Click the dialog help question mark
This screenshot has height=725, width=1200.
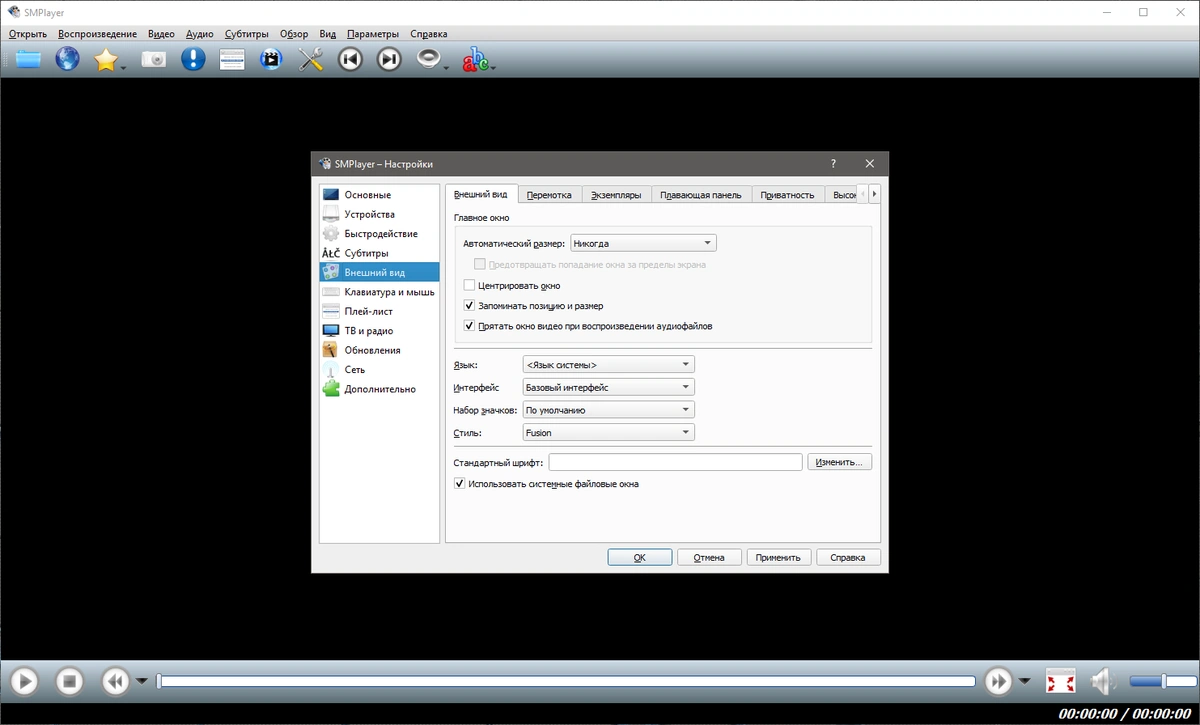coord(833,164)
